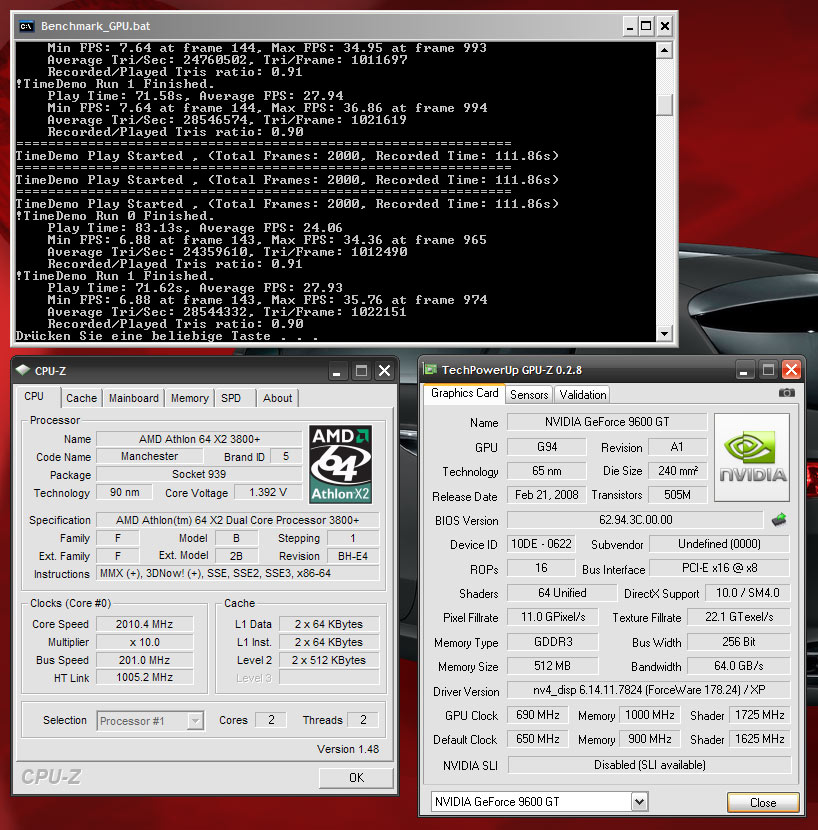Click the Instructions field in CPU-Z
Image resolution: width=818 pixels, height=830 pixels.
coord(237,573)
